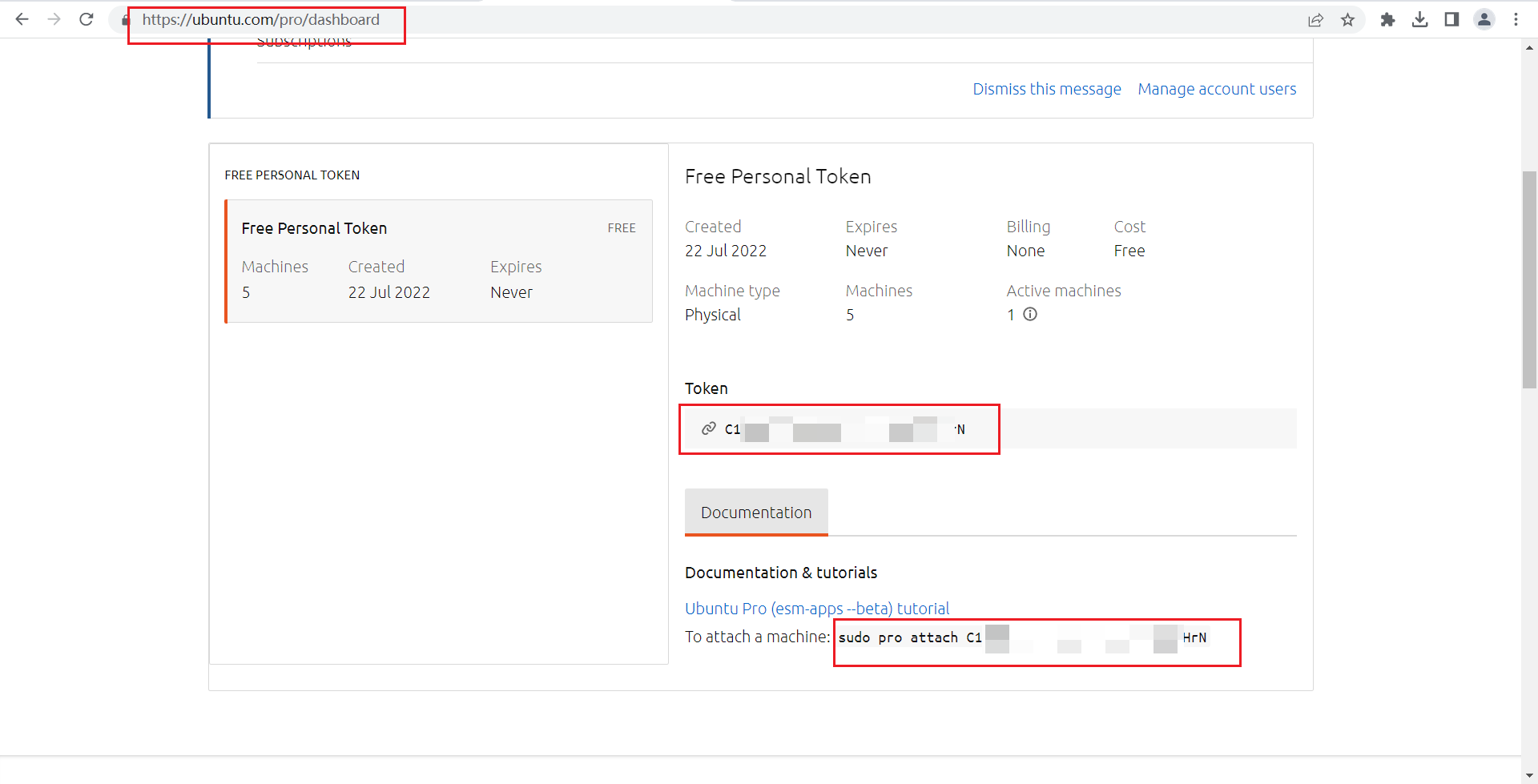Viewport: 1538px width, 784px height.
Task: Click the scrollbar down arrow
Action: (1529, 776)
